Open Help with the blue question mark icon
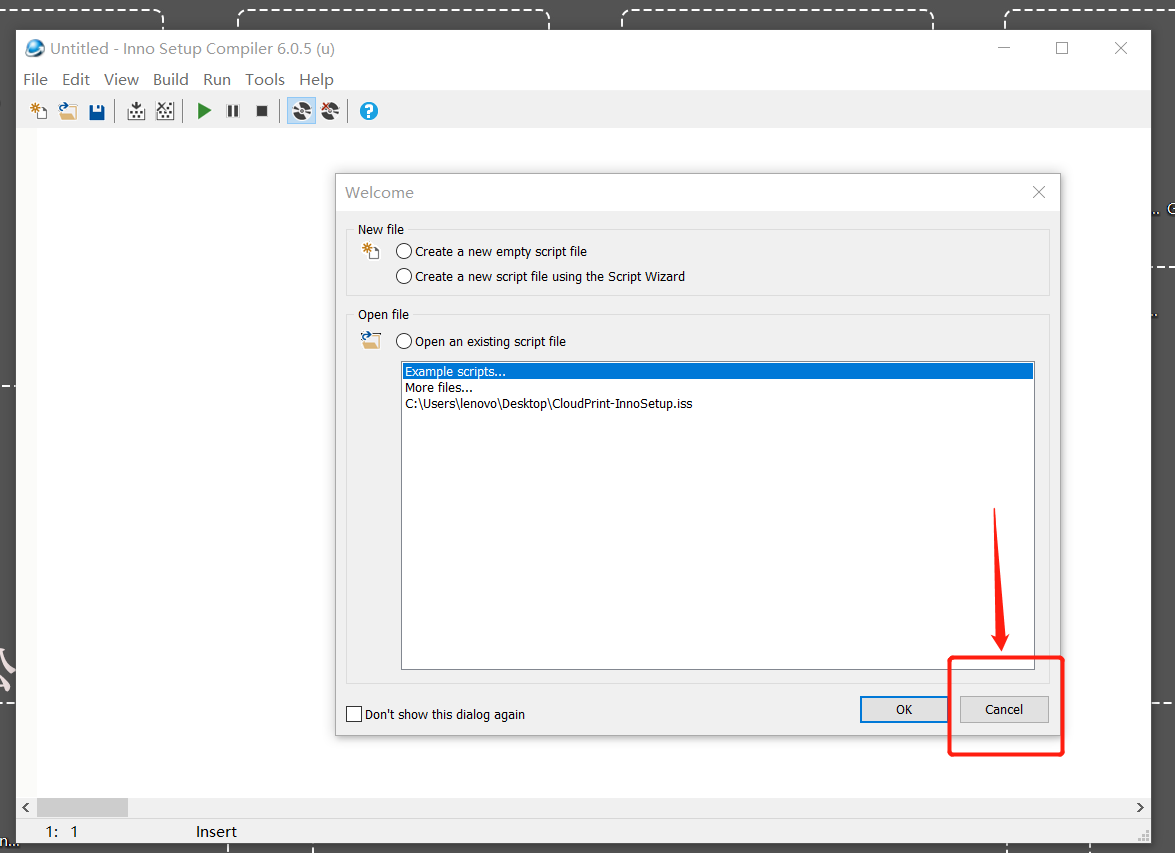Screen dimensions: 1175x853 (369, 112)
